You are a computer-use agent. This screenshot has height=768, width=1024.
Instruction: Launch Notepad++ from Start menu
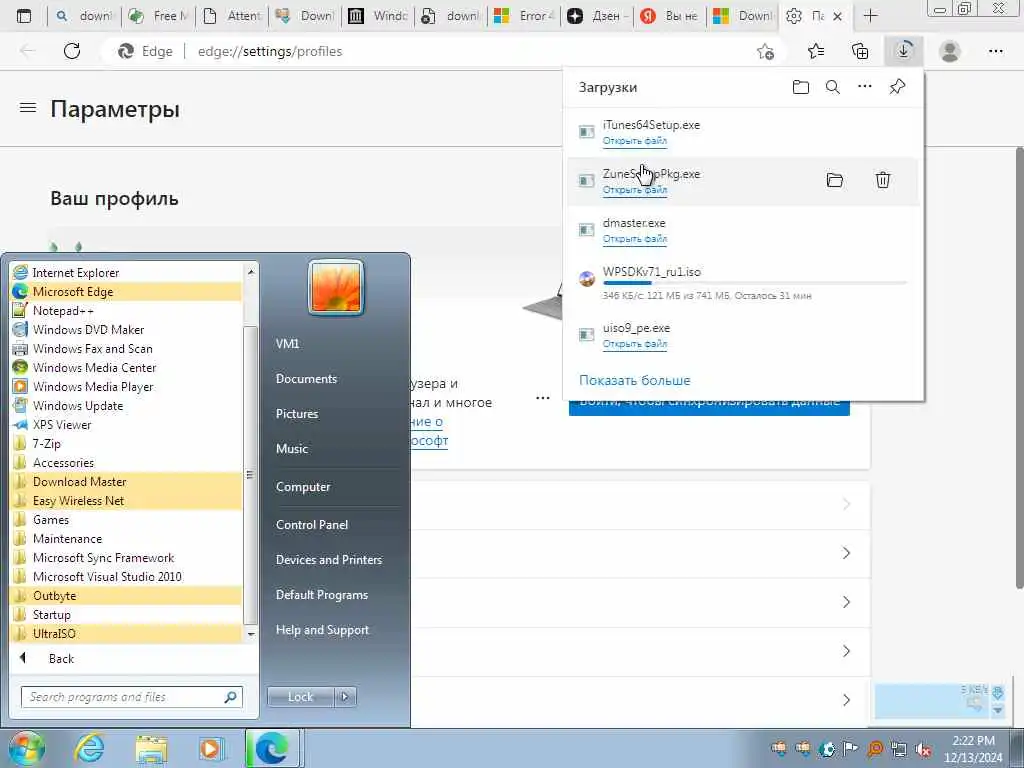click(x=127, y=311)
